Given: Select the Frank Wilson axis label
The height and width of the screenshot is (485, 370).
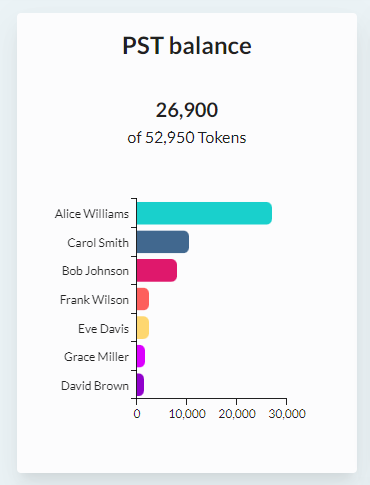Looking at the screenshot, I should 94,300.
